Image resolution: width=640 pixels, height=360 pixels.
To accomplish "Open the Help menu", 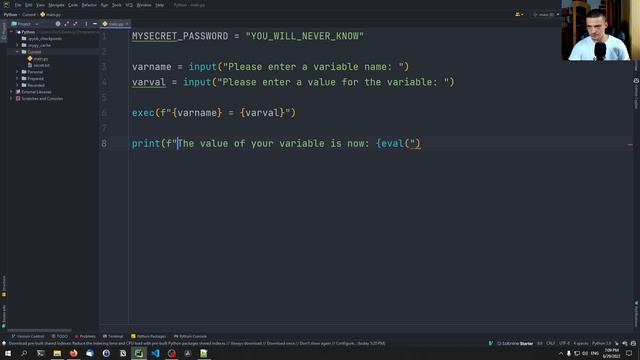I will (160, 5).
